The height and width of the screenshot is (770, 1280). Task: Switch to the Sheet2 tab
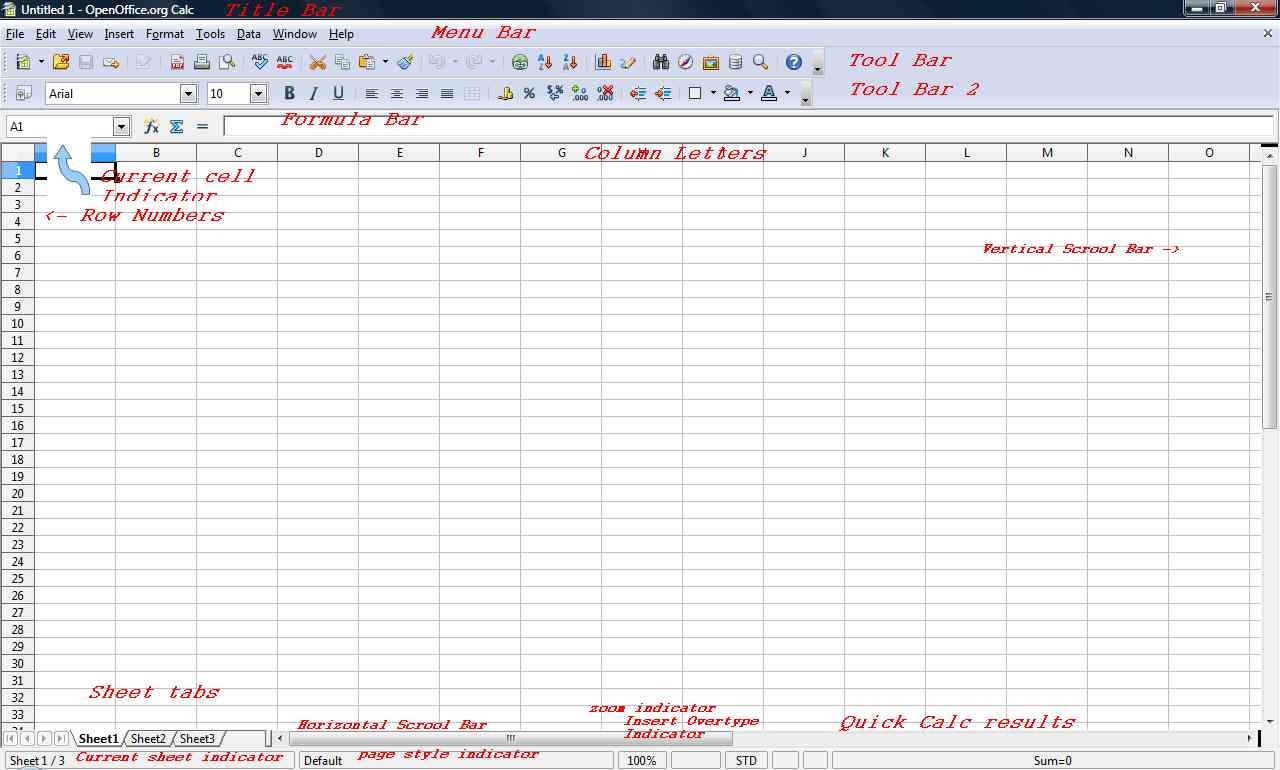(x=148, y=739)
